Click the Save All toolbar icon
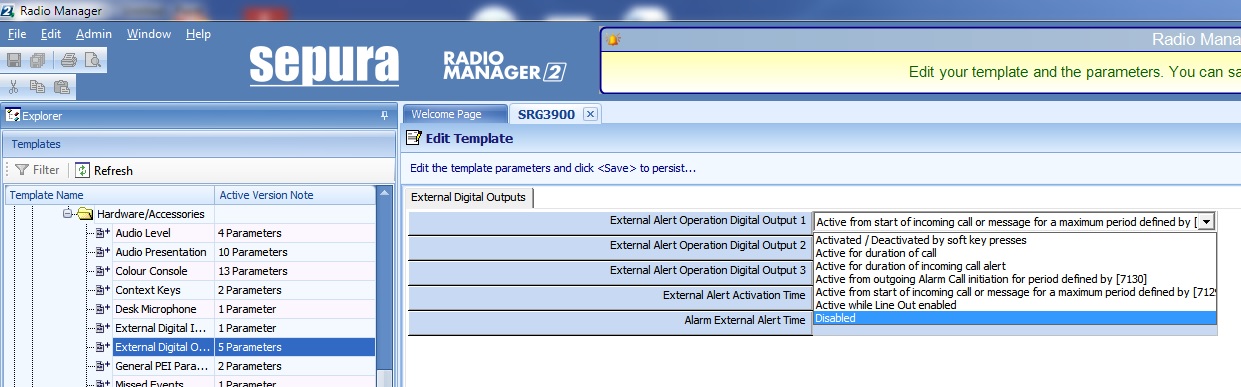Image resolution: width=1241 pixels, height=387 pixels. (37, 60)
